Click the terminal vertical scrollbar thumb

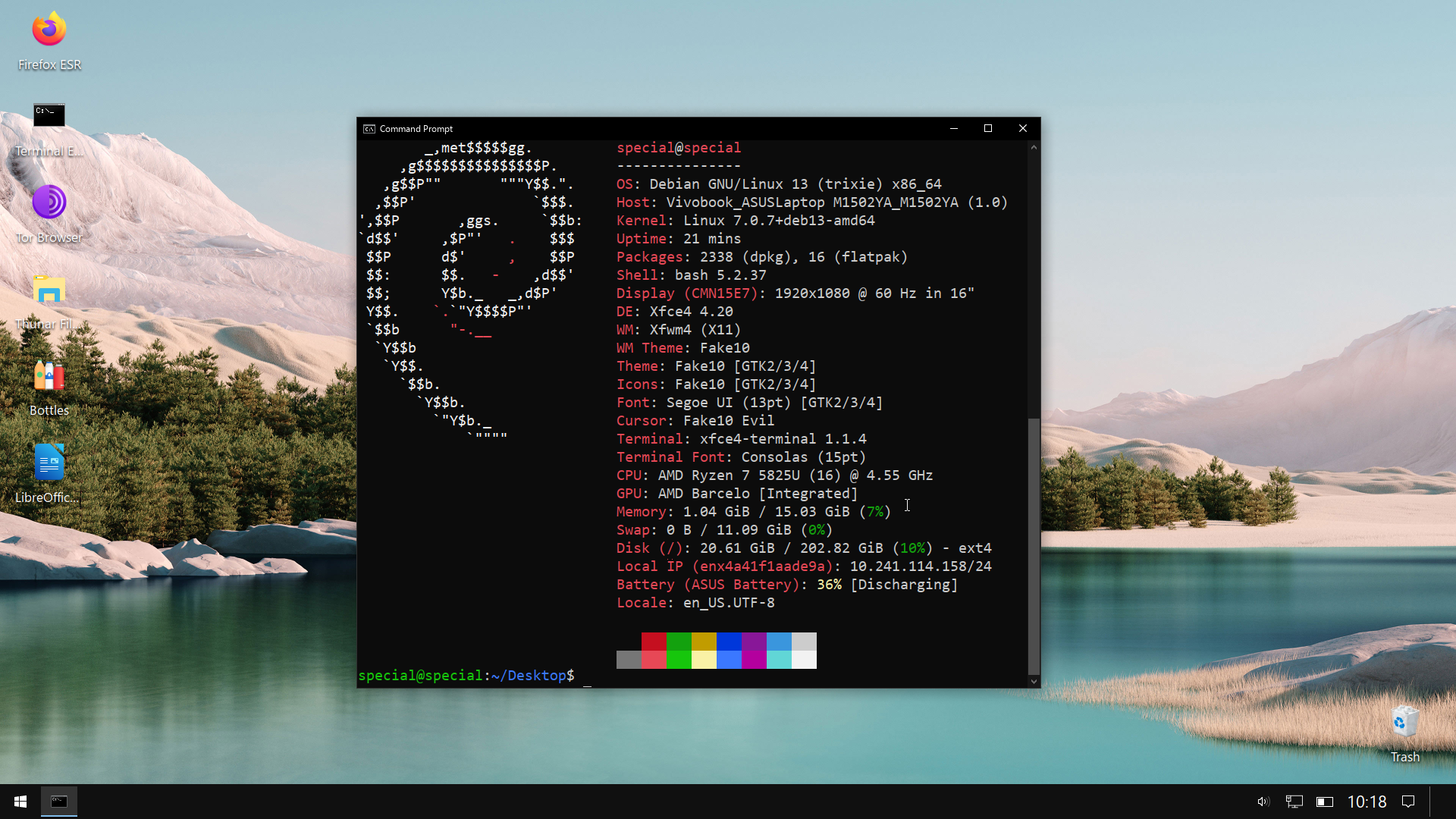pyautogui.click(x=1034, y=546)
